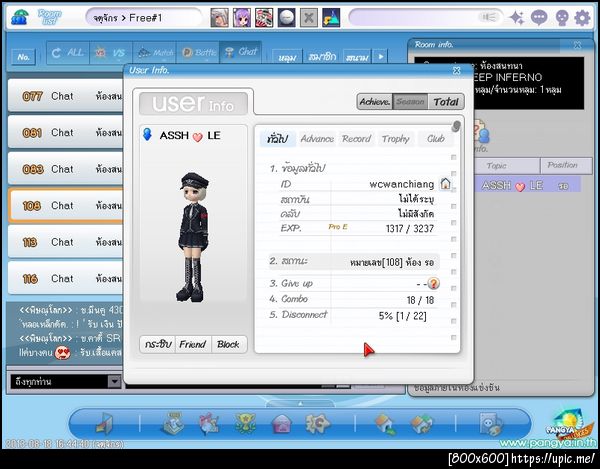The height and width of the screenshot is (469, 600).
Task: Open the pink mailbox house icon
Action: pyautogui.click(x=282, y=424)
